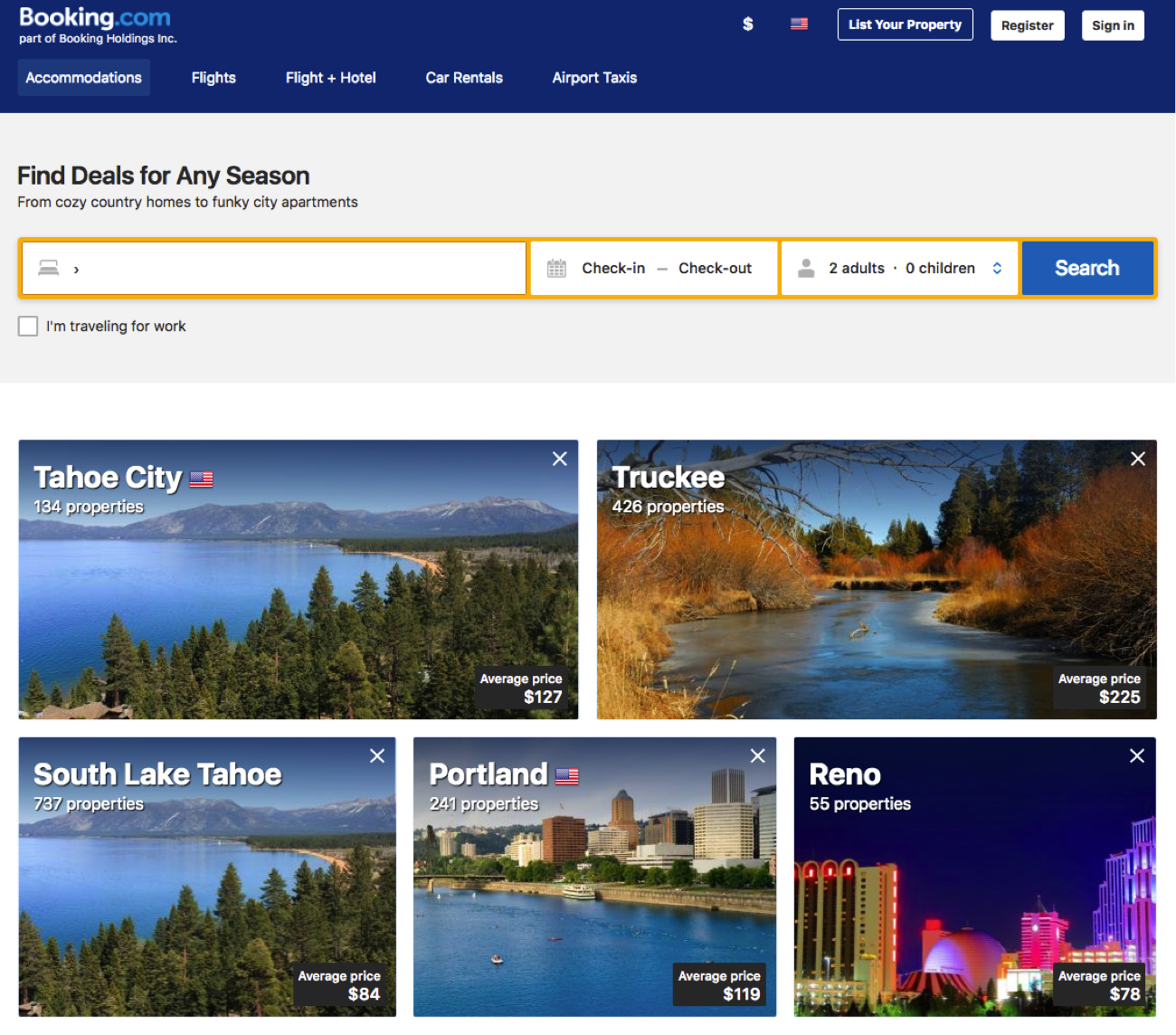The image size is (1176, 1035).
Task: Select the Airport Taxis tab
Action: pyautogui.click(x=594, y=78)
